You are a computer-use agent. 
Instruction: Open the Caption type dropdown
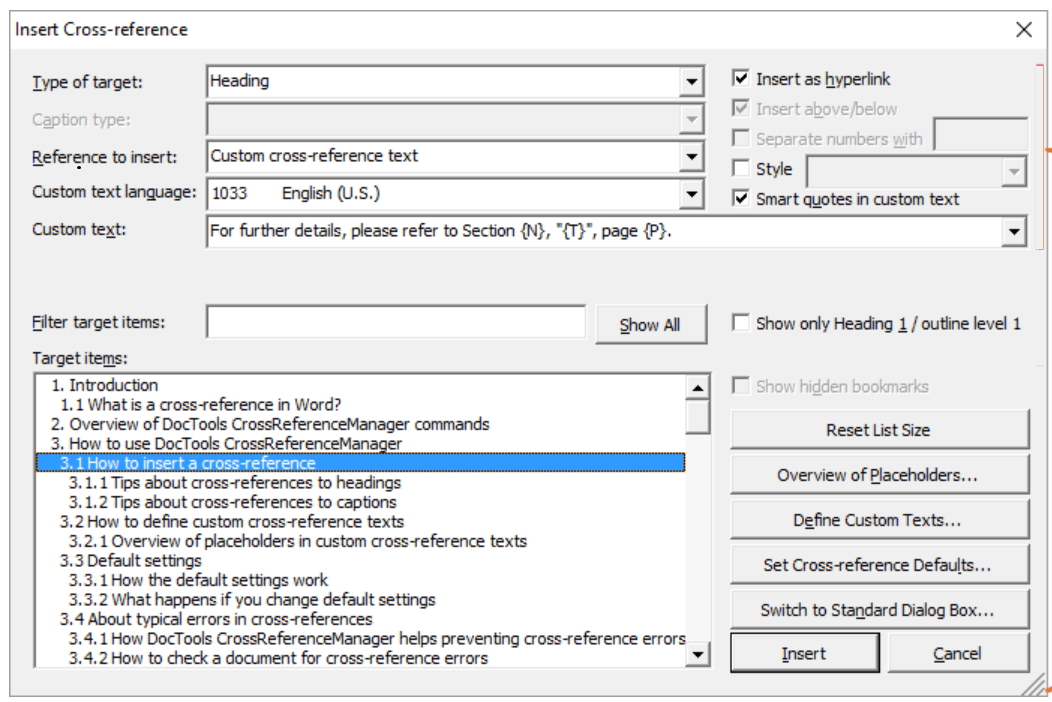(691, 119)
